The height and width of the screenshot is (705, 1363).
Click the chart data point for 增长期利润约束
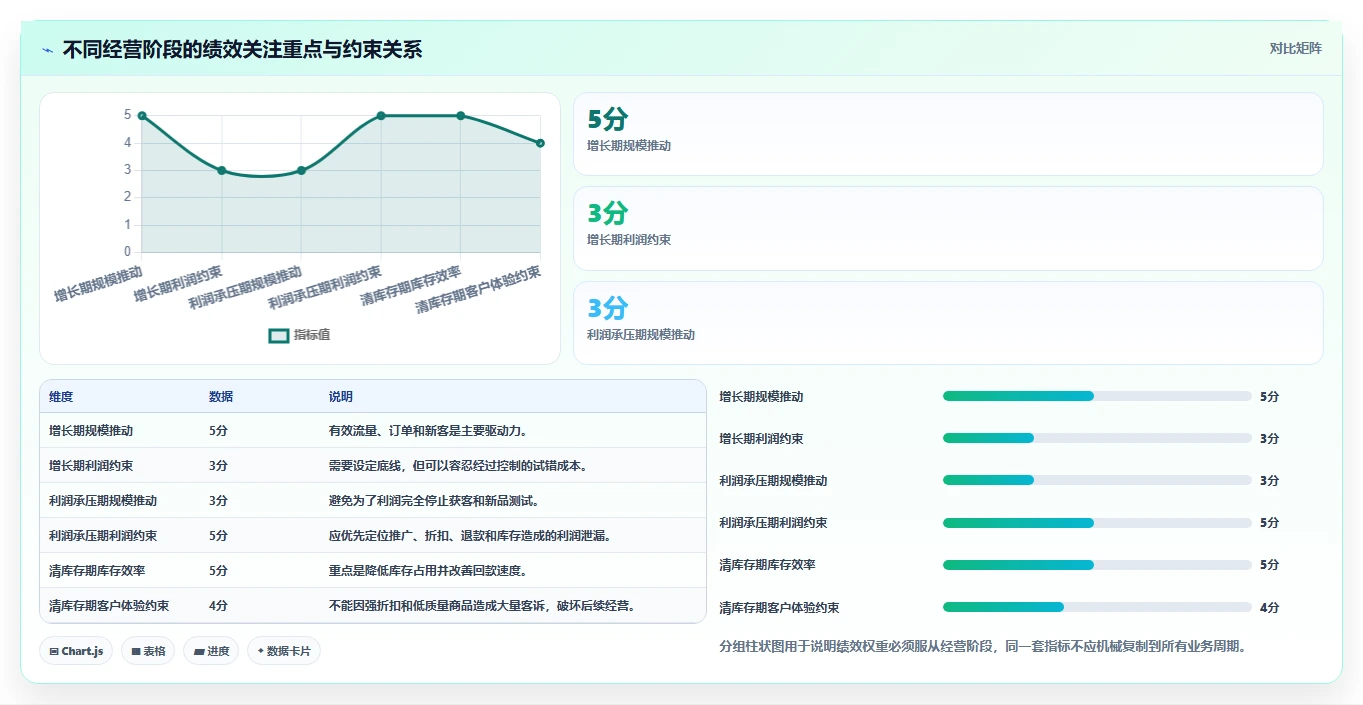[x=222, y=170]
